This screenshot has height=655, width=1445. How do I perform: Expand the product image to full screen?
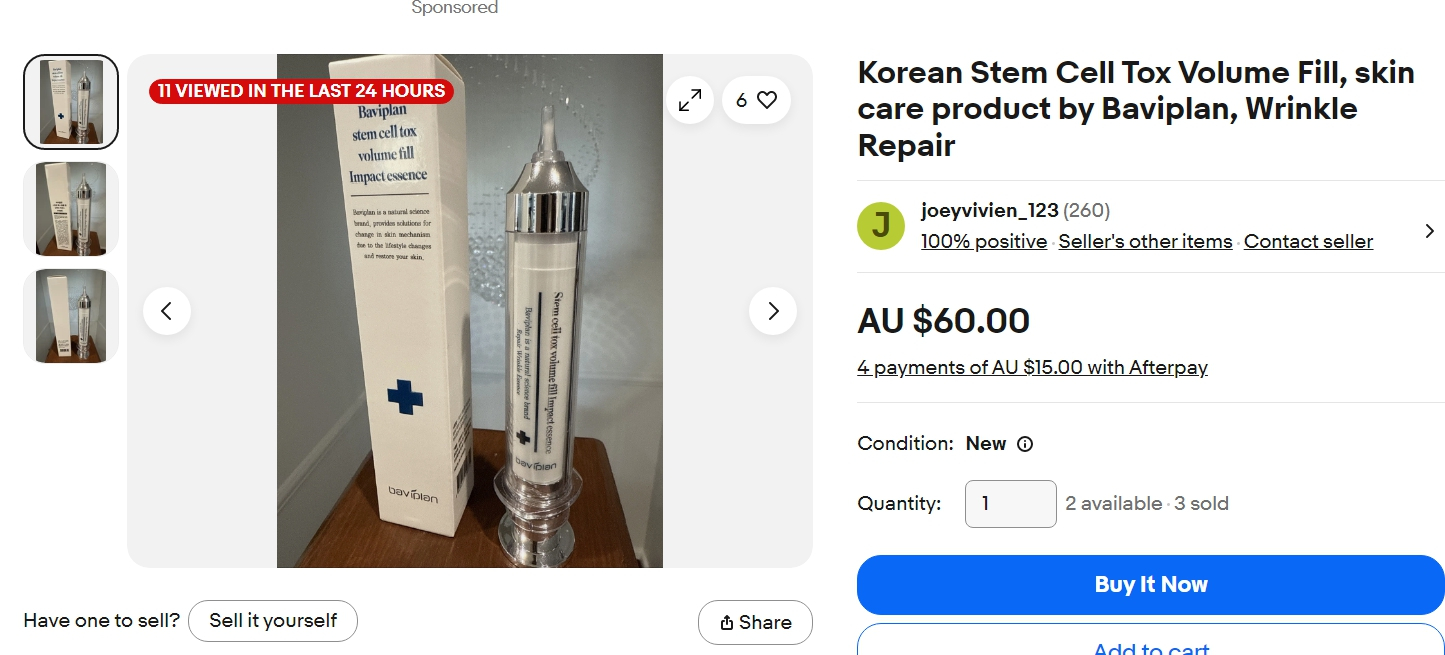pos(690,100)
